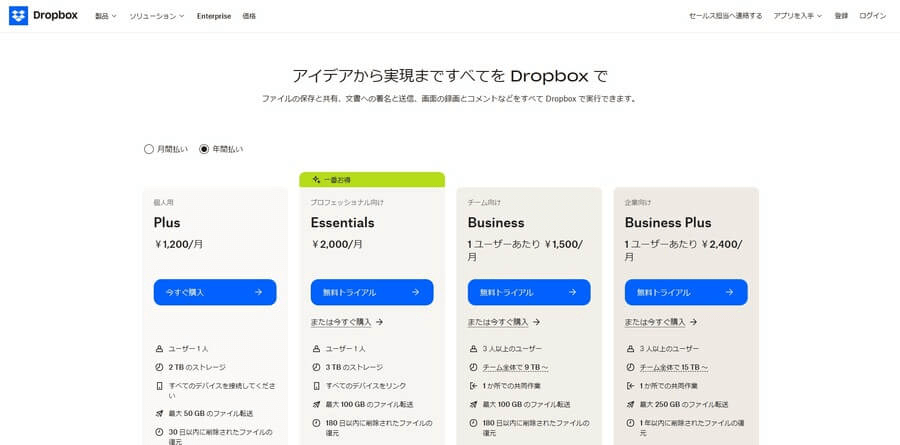900x445 pixels.
Task: Start 無料トライアル for Business
Action: [529, 292]
